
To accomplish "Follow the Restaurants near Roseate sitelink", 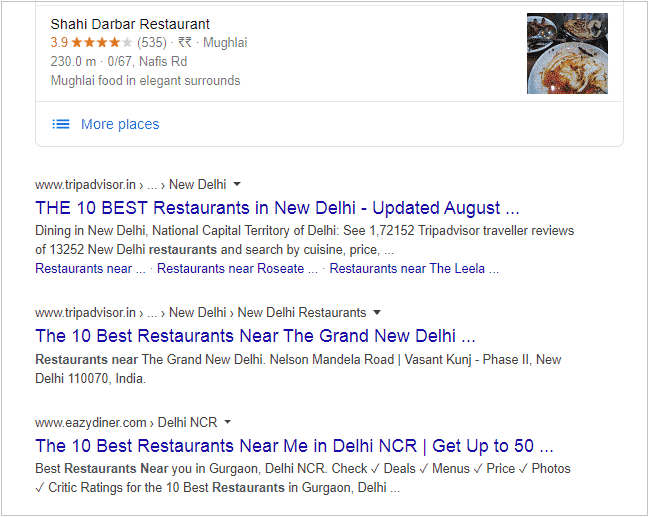I will click(237, 269).
